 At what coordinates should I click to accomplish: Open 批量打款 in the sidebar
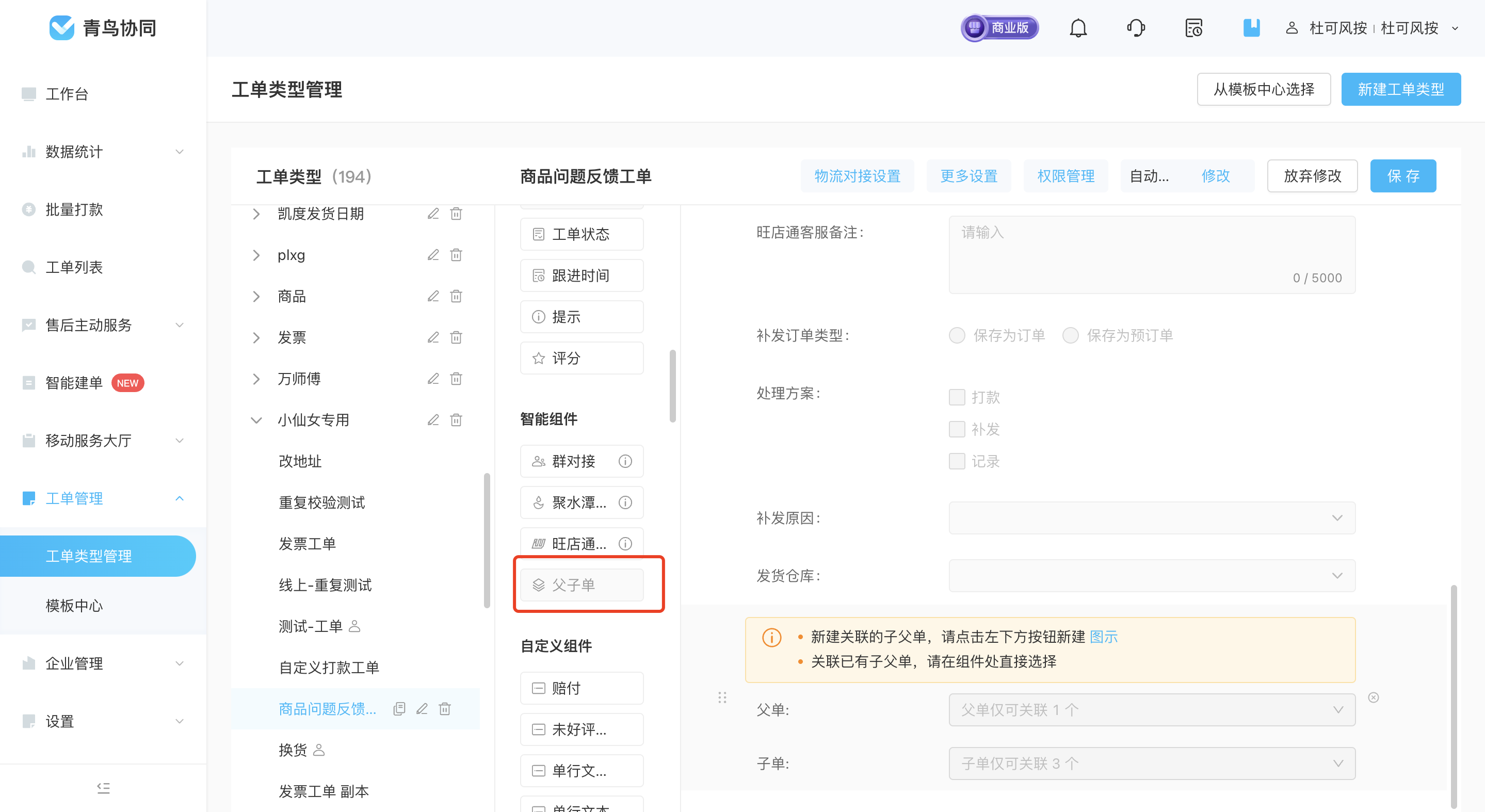click(x=74, y=209)
